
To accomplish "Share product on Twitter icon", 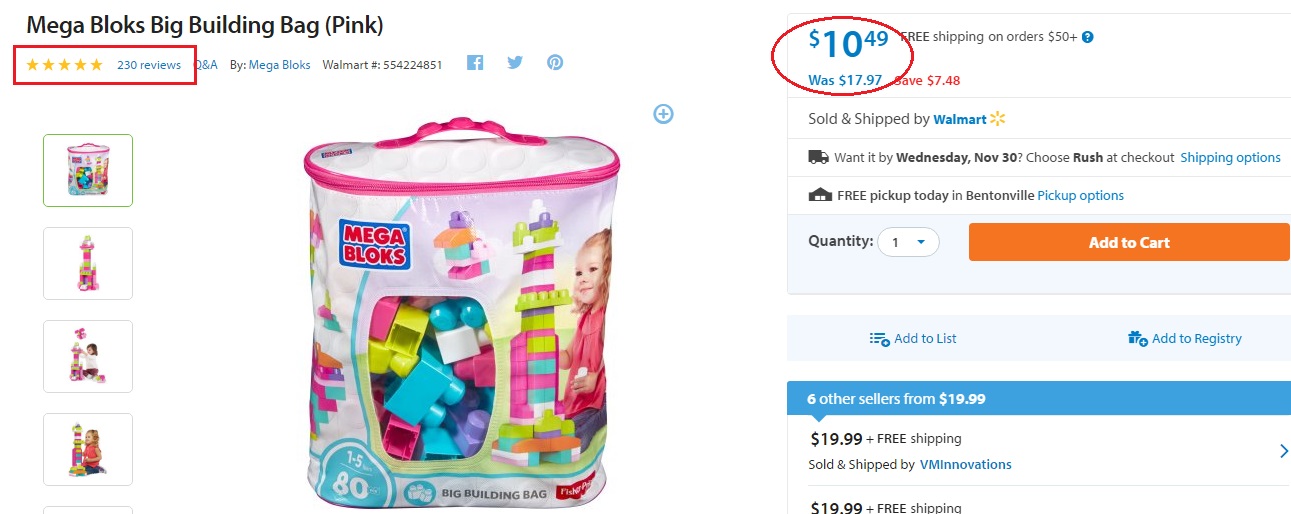I will click(x=515, y=63).
